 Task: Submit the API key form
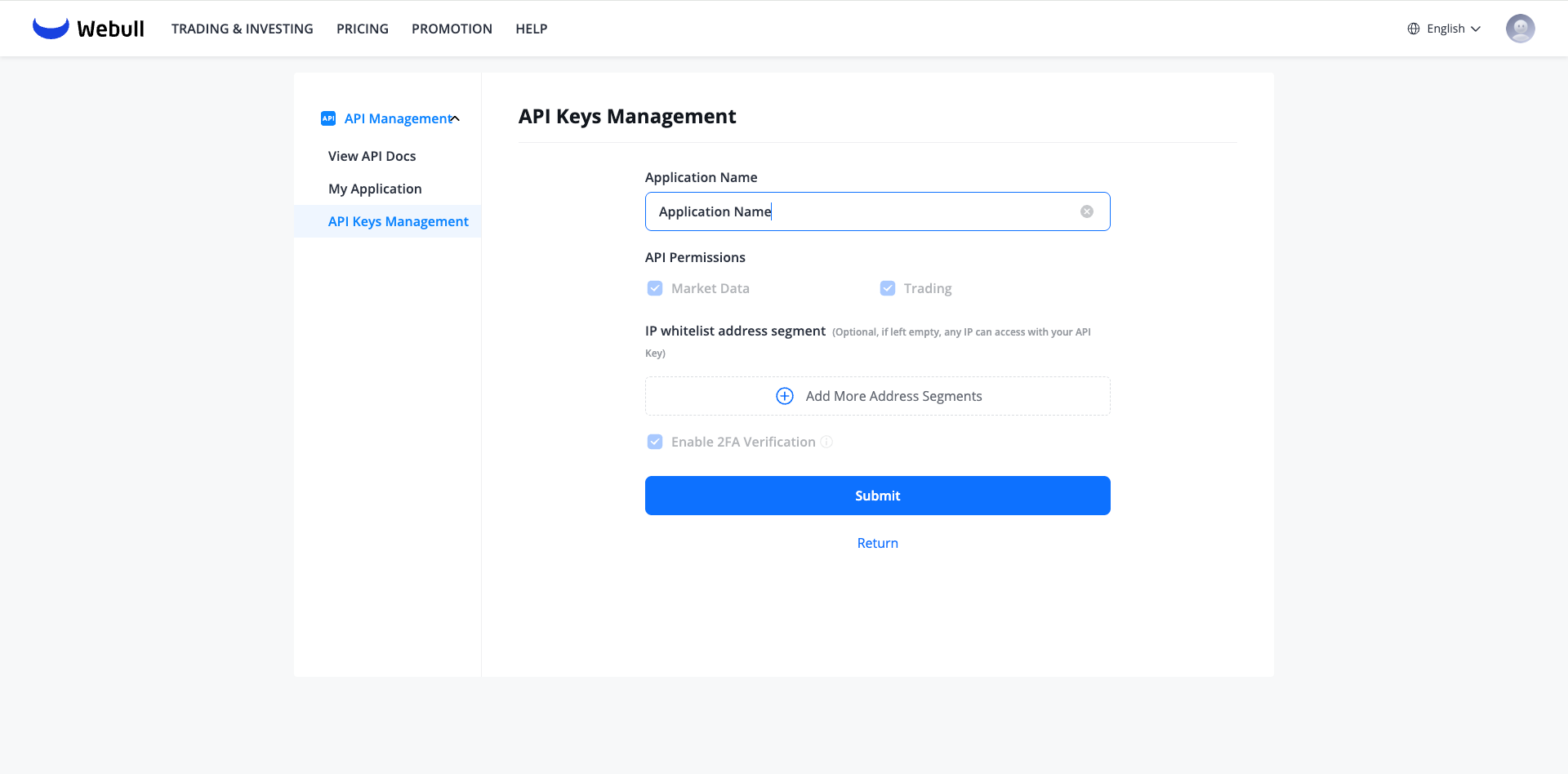click(x=878, y=496)
